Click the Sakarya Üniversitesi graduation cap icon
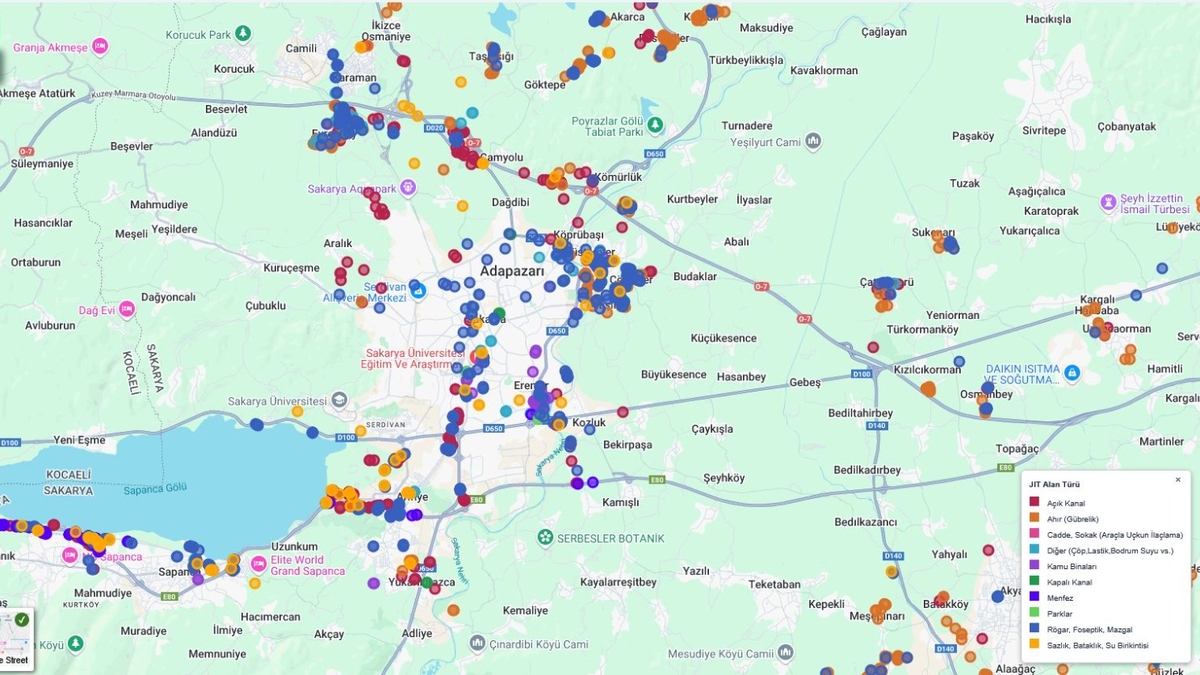The height and width of the screenshot is (675, 1200). pyautogui.click(x=340, y=400)
